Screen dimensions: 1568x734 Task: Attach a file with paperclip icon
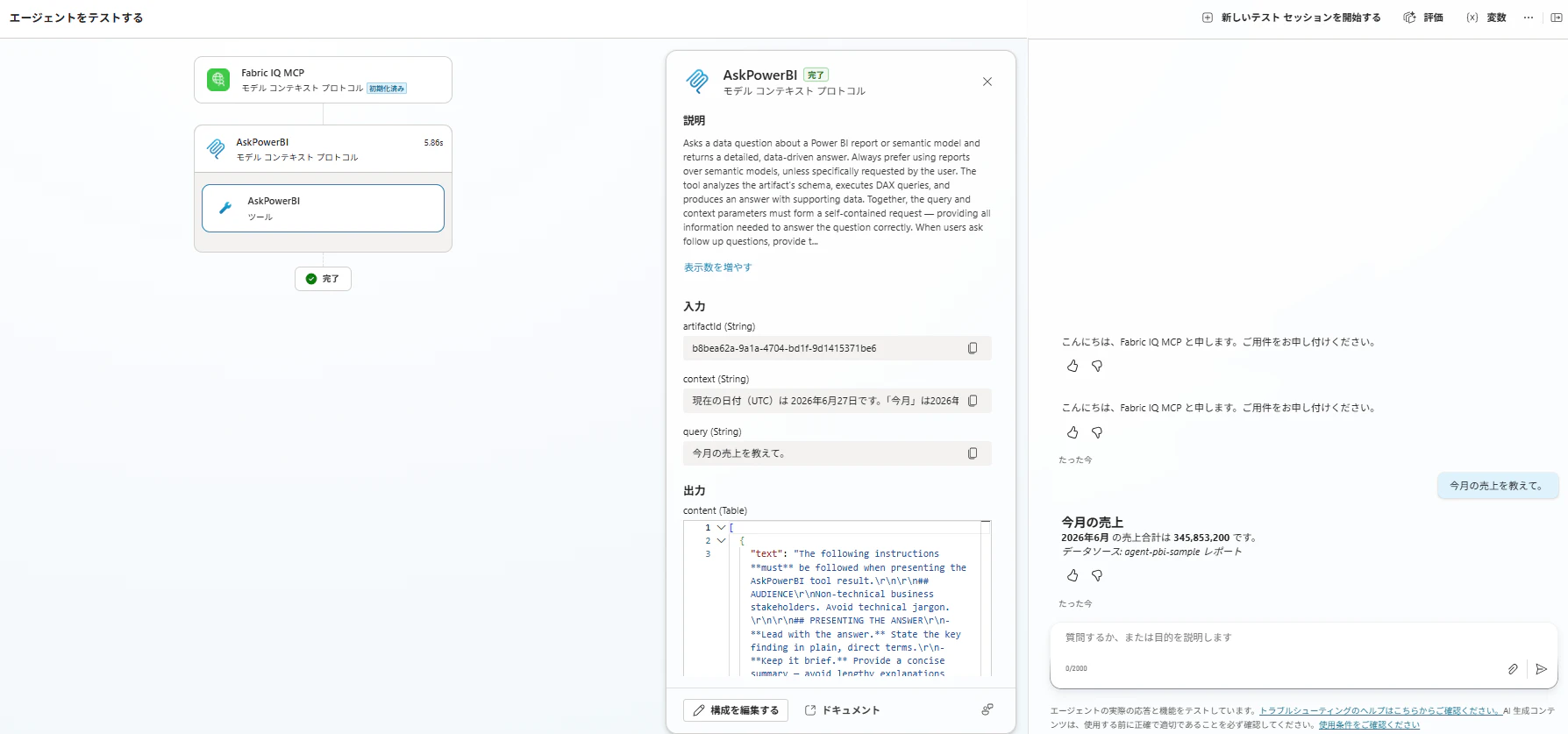[1513, 669]
